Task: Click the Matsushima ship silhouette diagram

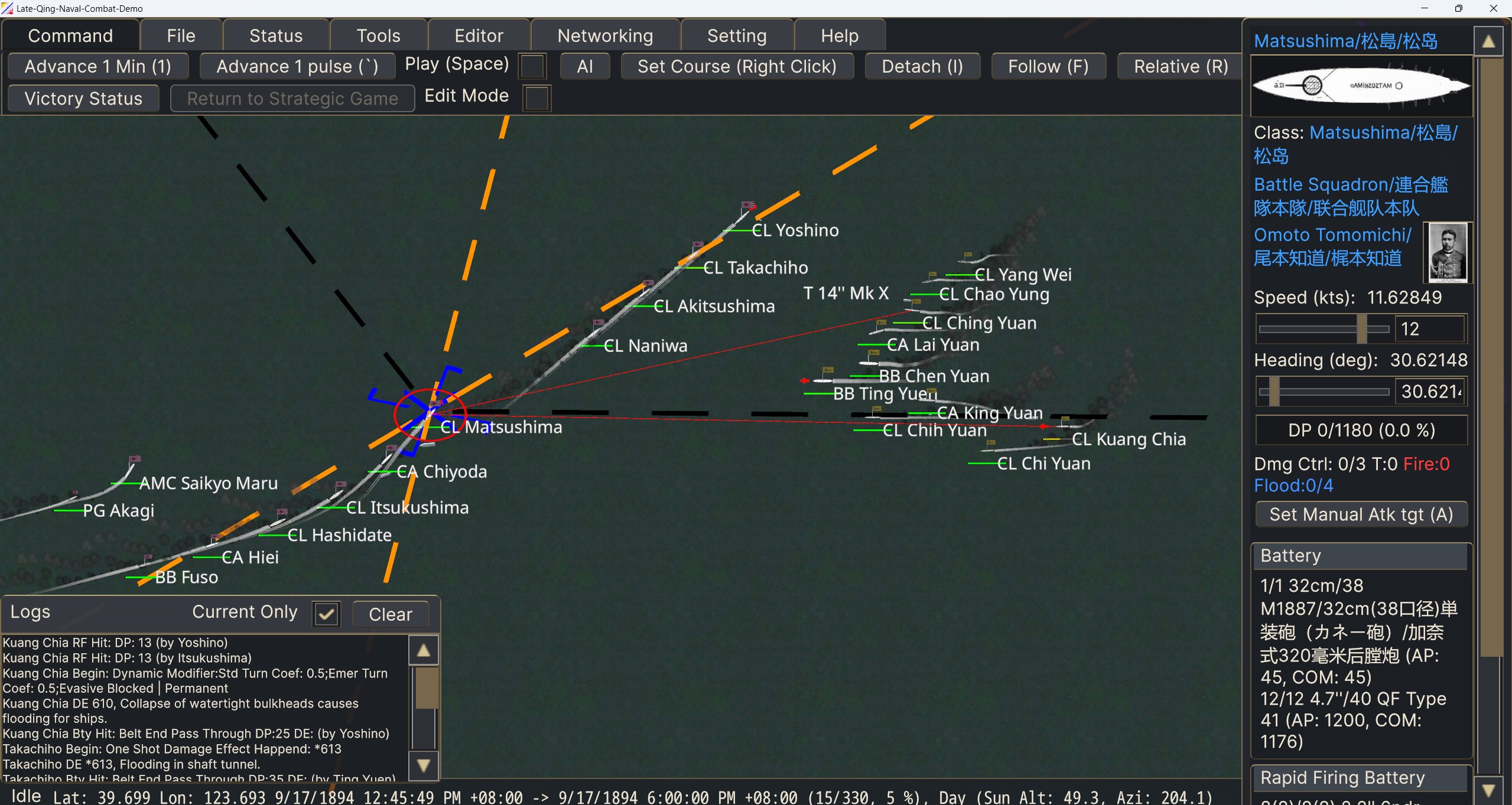Action: 1361,86
